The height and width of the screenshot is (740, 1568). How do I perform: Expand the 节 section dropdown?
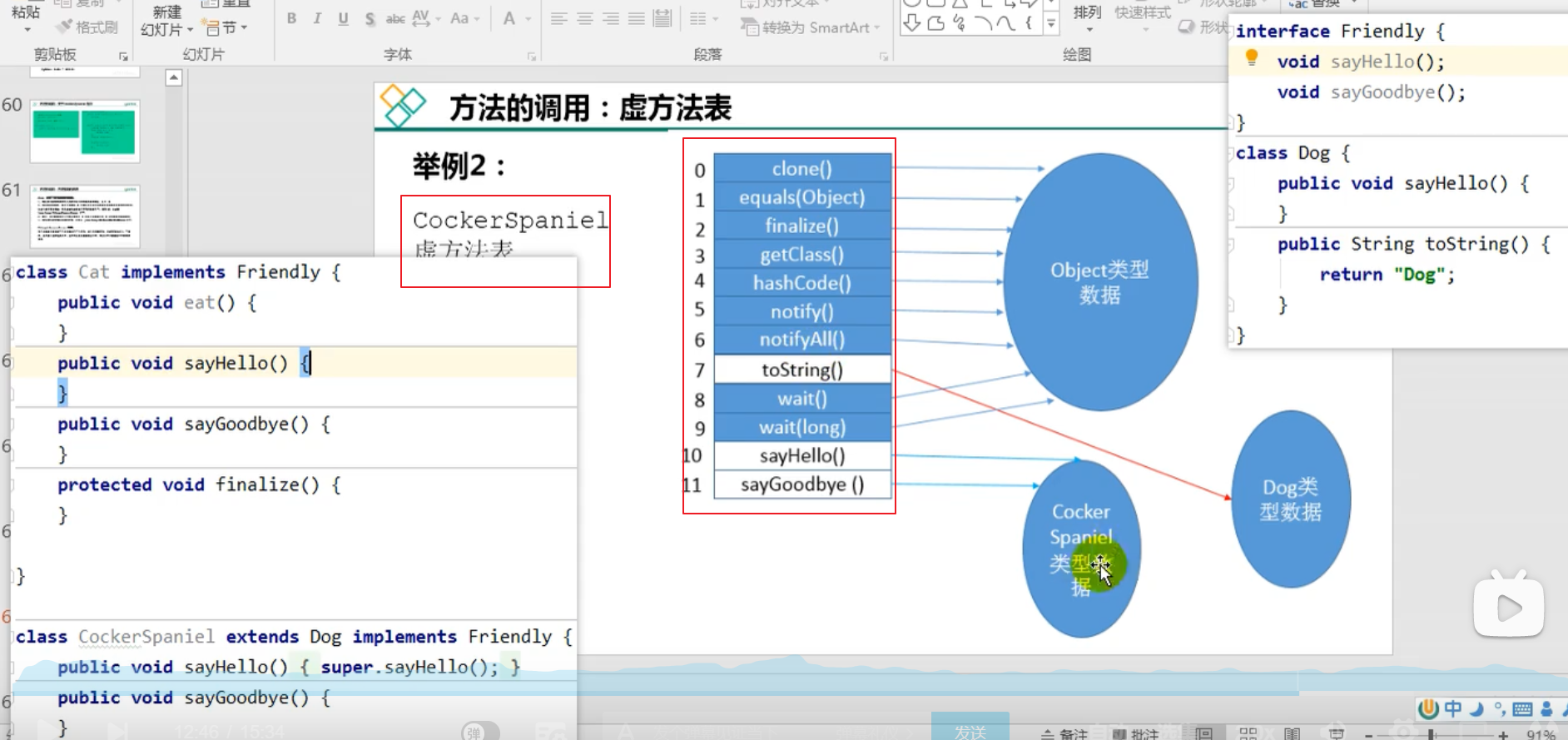point(226,27)
